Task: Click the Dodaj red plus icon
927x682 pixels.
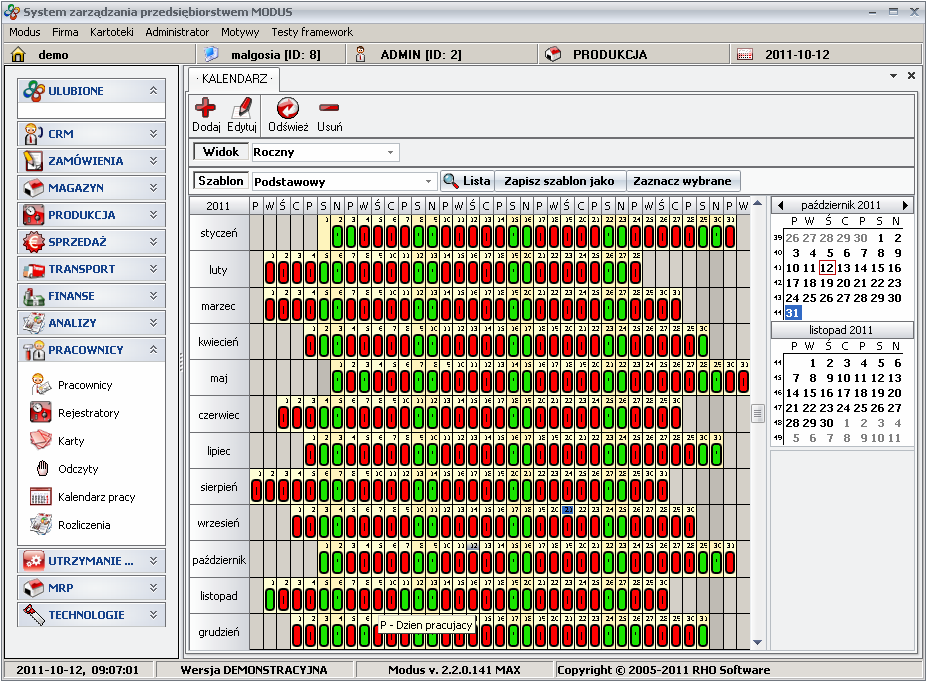Action: pyautogui.click(x=205, y=109)
